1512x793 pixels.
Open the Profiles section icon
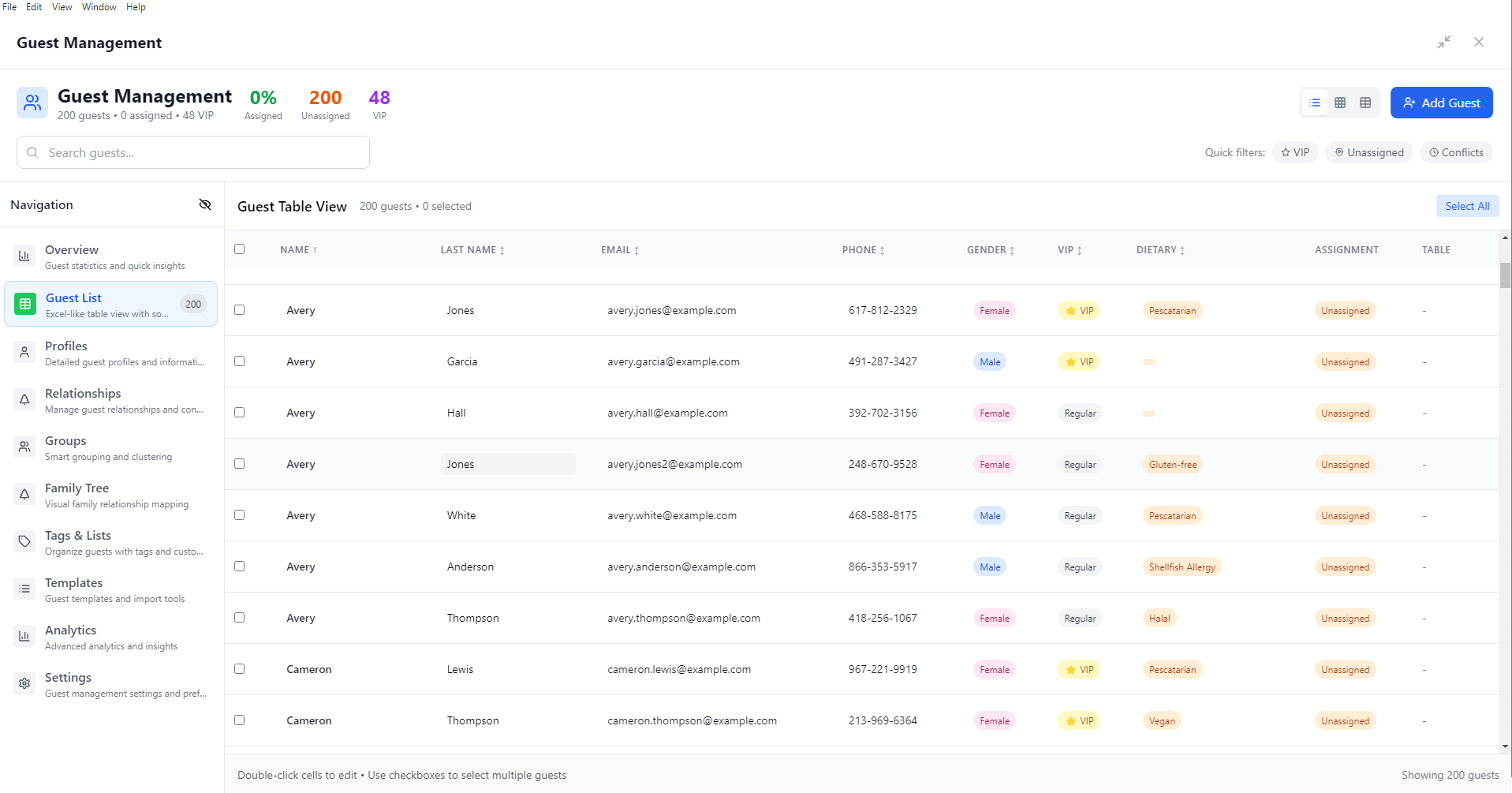tap(24, 352)
